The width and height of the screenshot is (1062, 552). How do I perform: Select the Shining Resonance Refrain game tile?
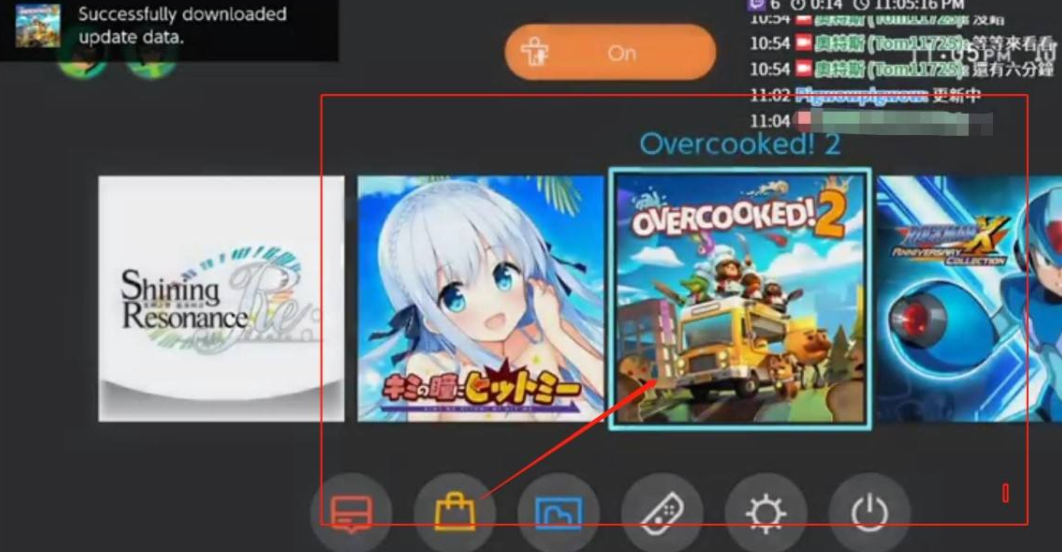tap(221, 299)
